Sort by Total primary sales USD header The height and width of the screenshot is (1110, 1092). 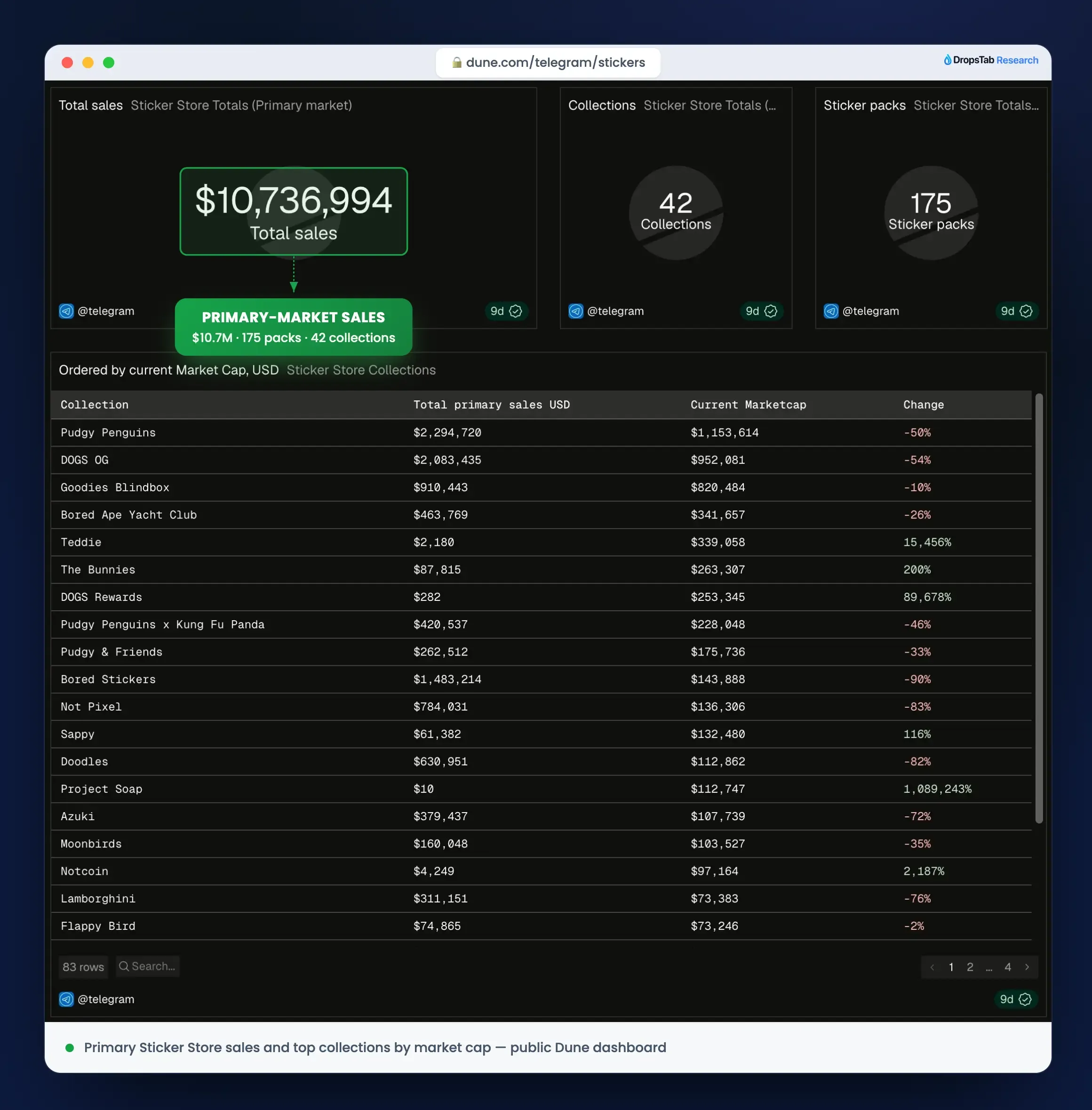click(492, 404)
